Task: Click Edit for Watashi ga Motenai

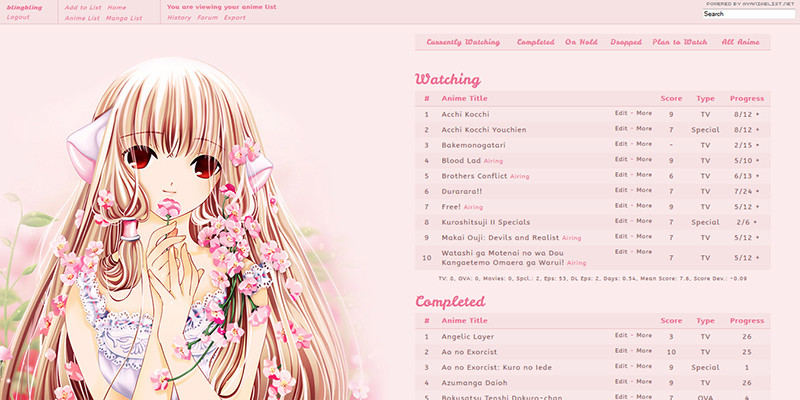Action: pos(621,252)
